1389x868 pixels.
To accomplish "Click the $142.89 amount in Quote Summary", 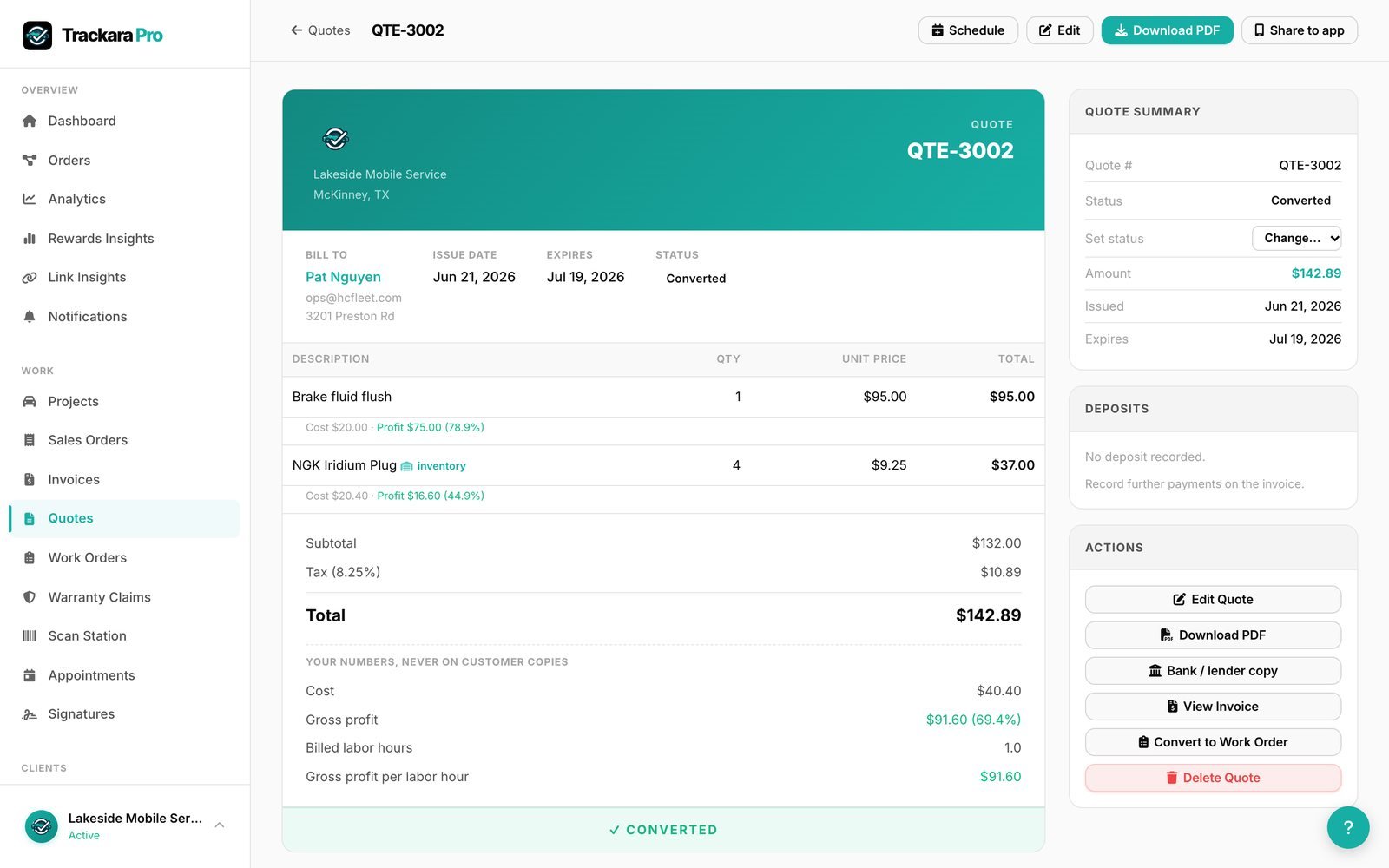I will (1316, 273).
